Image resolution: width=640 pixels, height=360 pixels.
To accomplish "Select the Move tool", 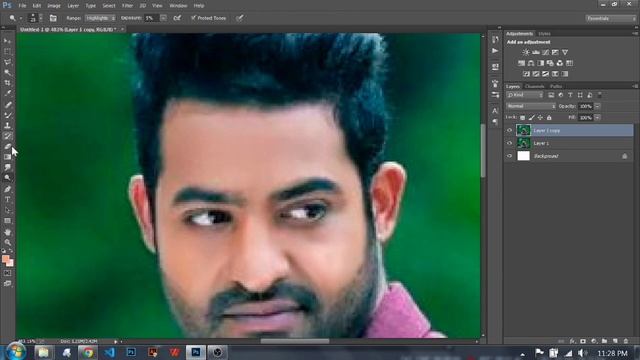I will [7, 41].
